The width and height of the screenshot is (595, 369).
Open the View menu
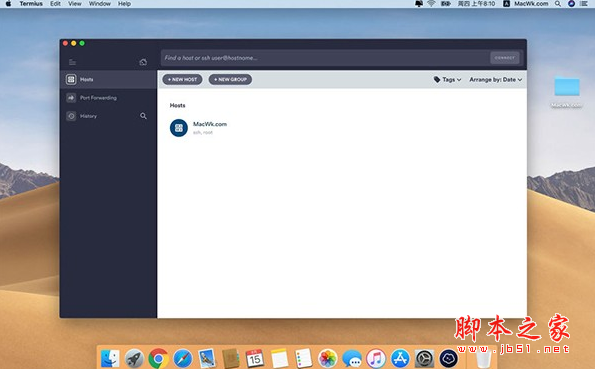[x=75, y=4]
